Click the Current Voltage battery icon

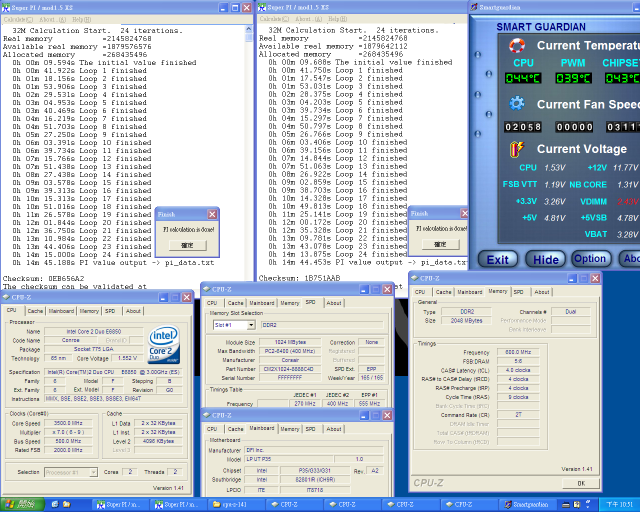tap(517, 149)
